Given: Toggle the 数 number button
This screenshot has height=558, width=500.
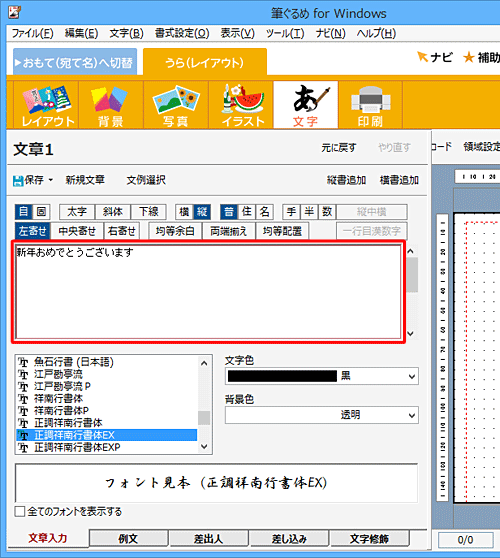Looking at the screenshot, I should (x=327, y=212).
